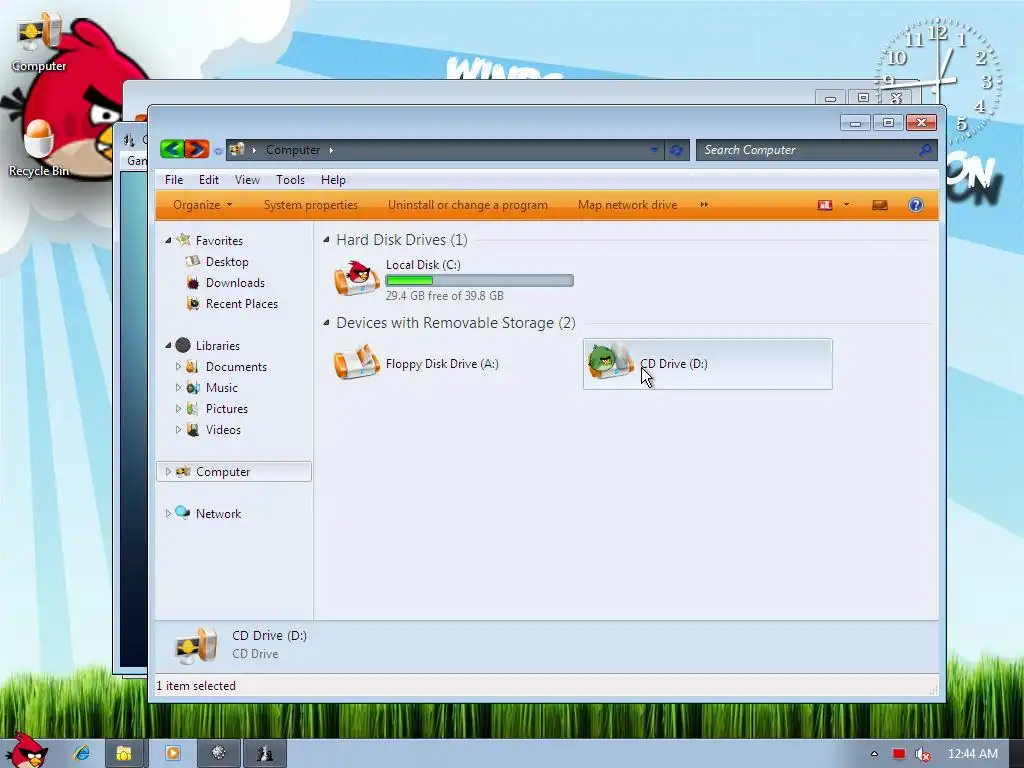
Task: Collapse Devices with Removable Storage group
Action: click(326, 322)
